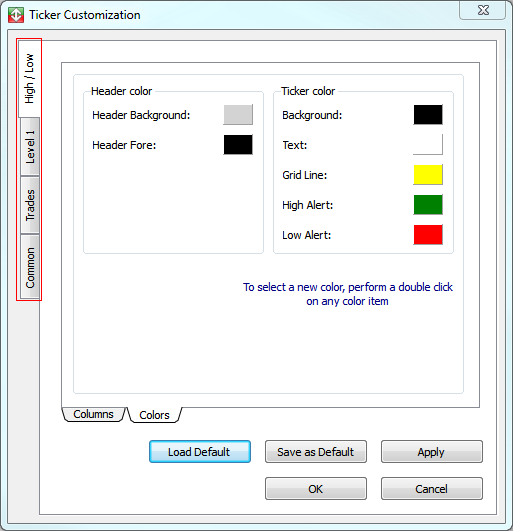Switch to the High / Low tab

pyautogui.click(x=29, y=79)
